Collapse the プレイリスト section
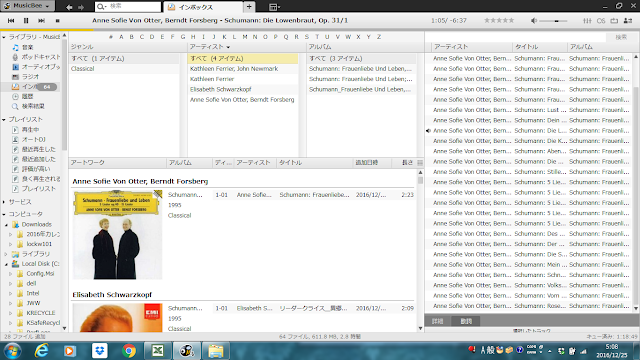This screenshot has width=640, height=360. coord(4,120)
